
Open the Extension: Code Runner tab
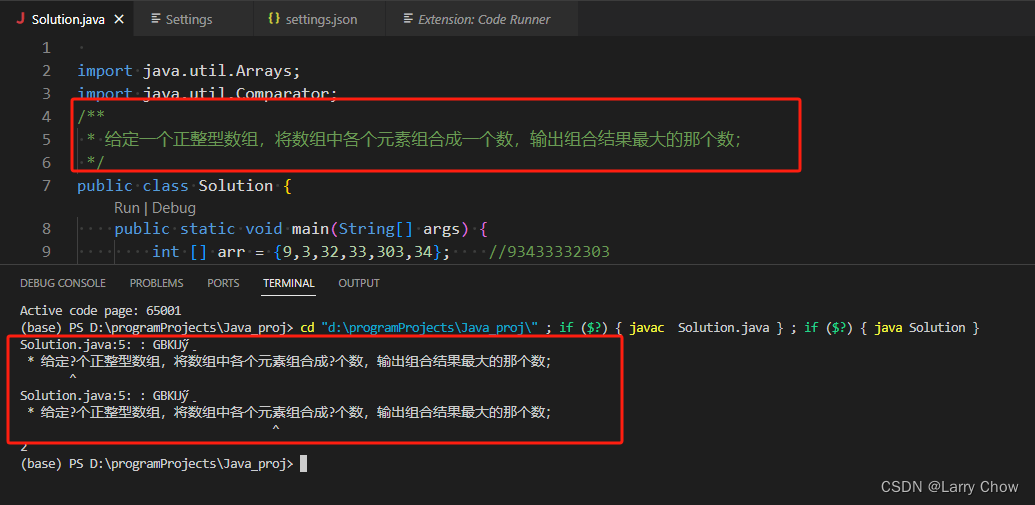click(484, 19)
